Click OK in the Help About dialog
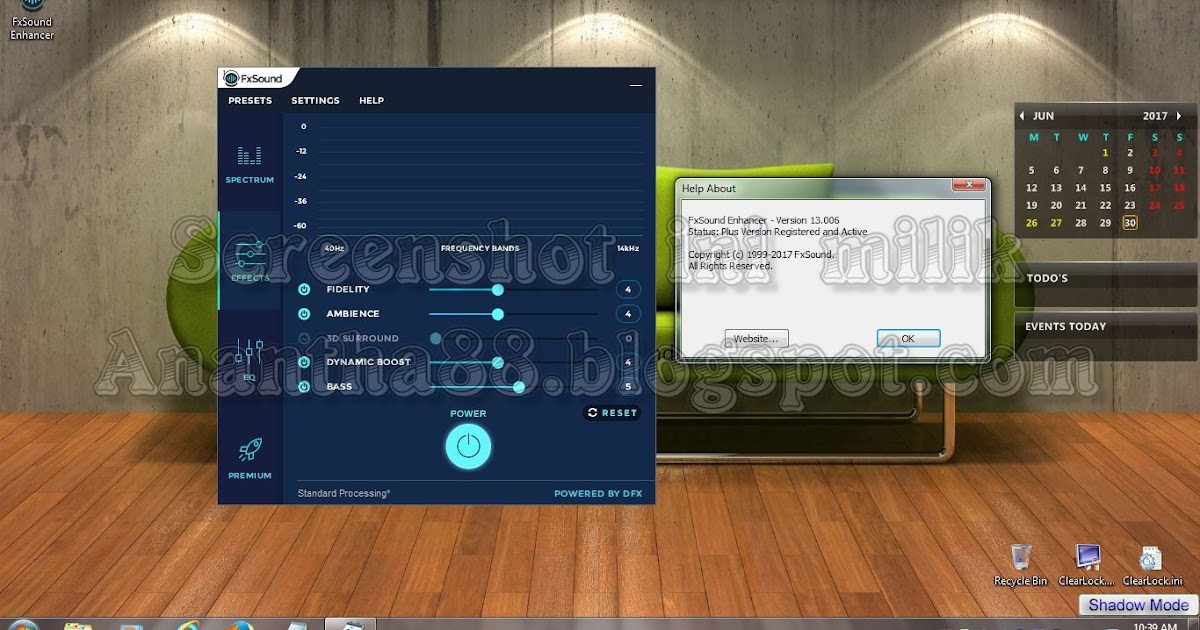1200x630 pixels. 908,338
